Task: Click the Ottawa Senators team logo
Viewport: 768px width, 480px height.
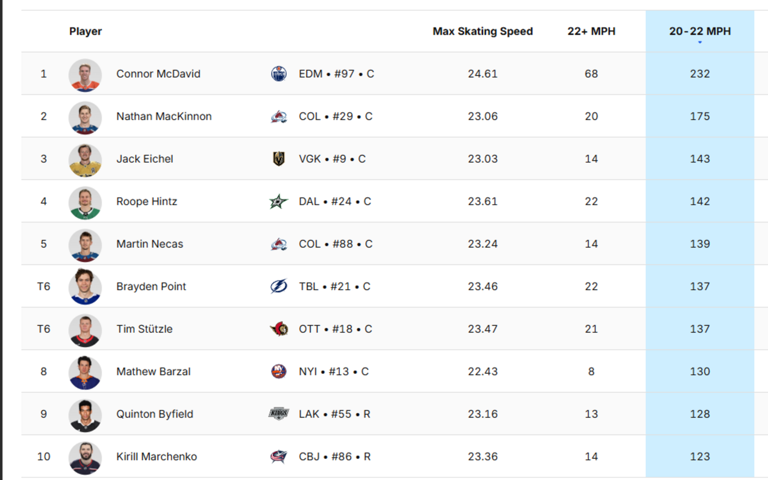Action: pos(279,329)
